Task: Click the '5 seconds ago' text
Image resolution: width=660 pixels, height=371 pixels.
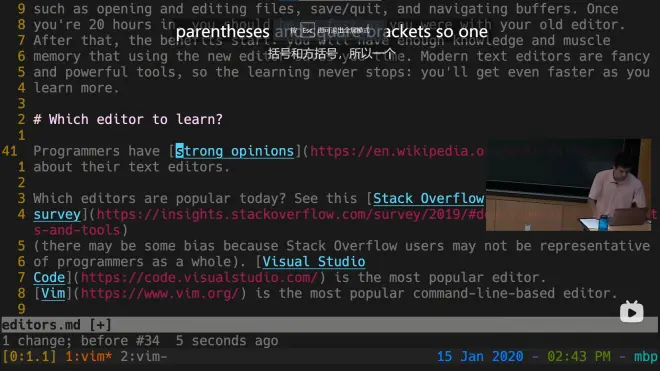Action: click(x=227, y=341)
